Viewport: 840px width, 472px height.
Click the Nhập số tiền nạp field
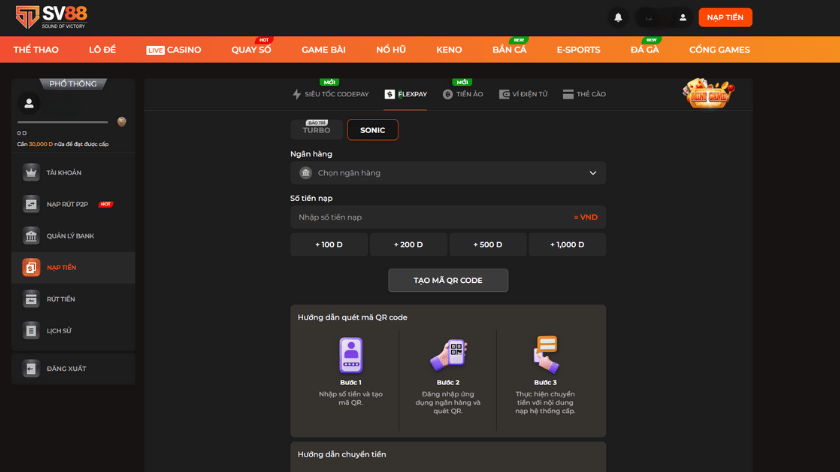click(448, 217)
